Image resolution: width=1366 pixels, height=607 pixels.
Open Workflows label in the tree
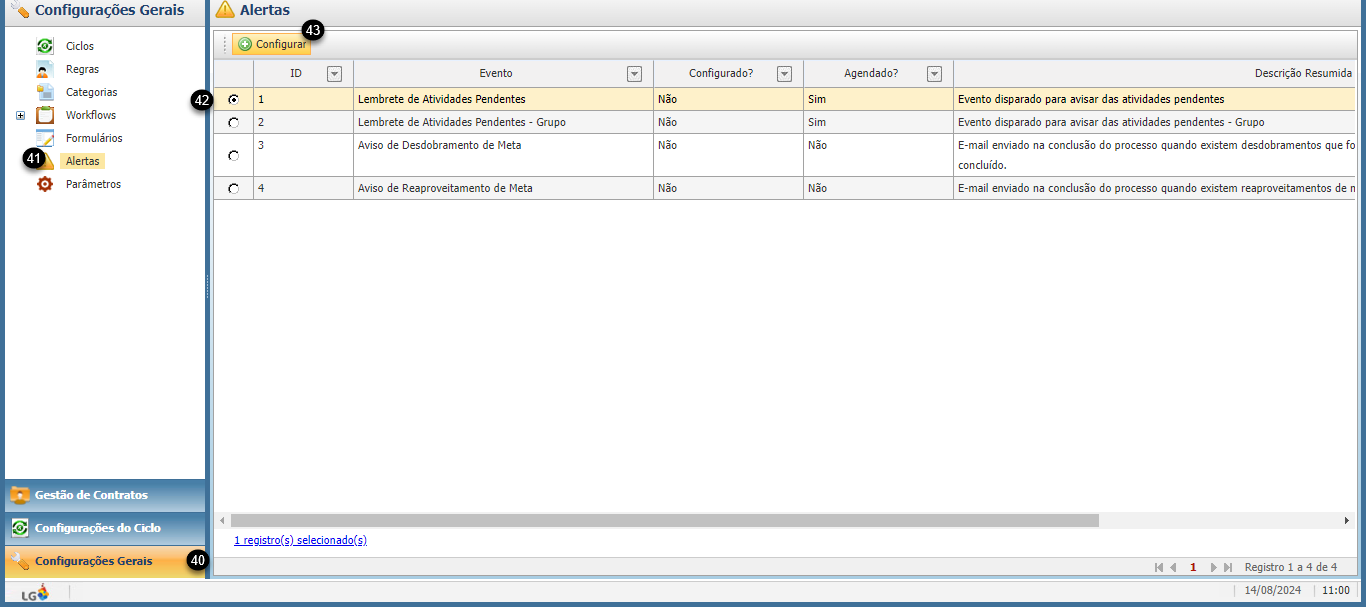(91, 115)
